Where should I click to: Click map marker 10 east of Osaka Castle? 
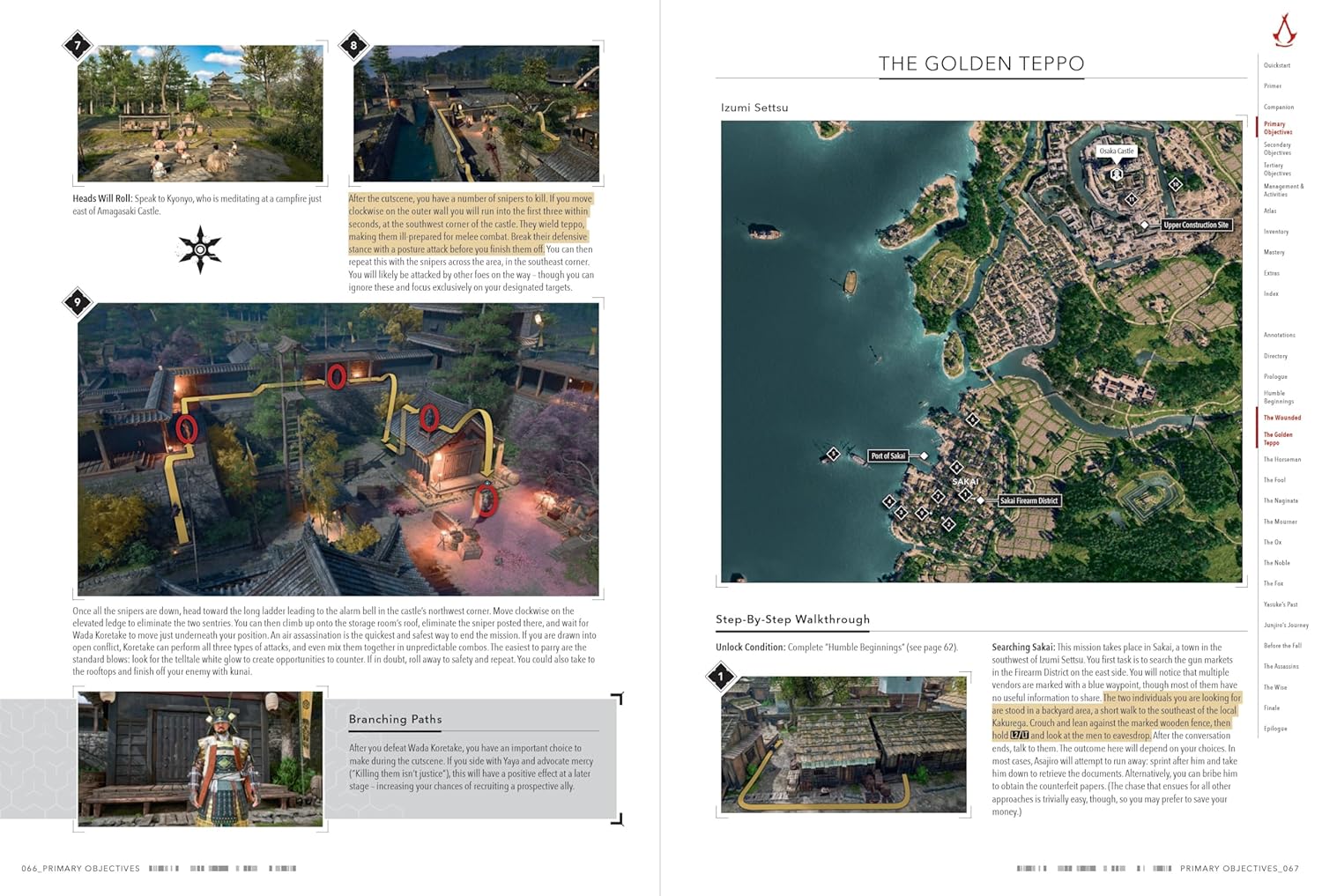coord(1176,184)
